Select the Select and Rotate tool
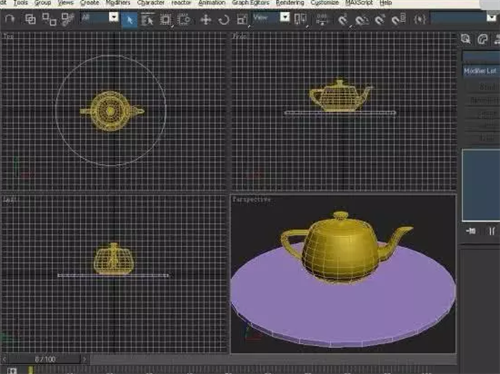 223,20
